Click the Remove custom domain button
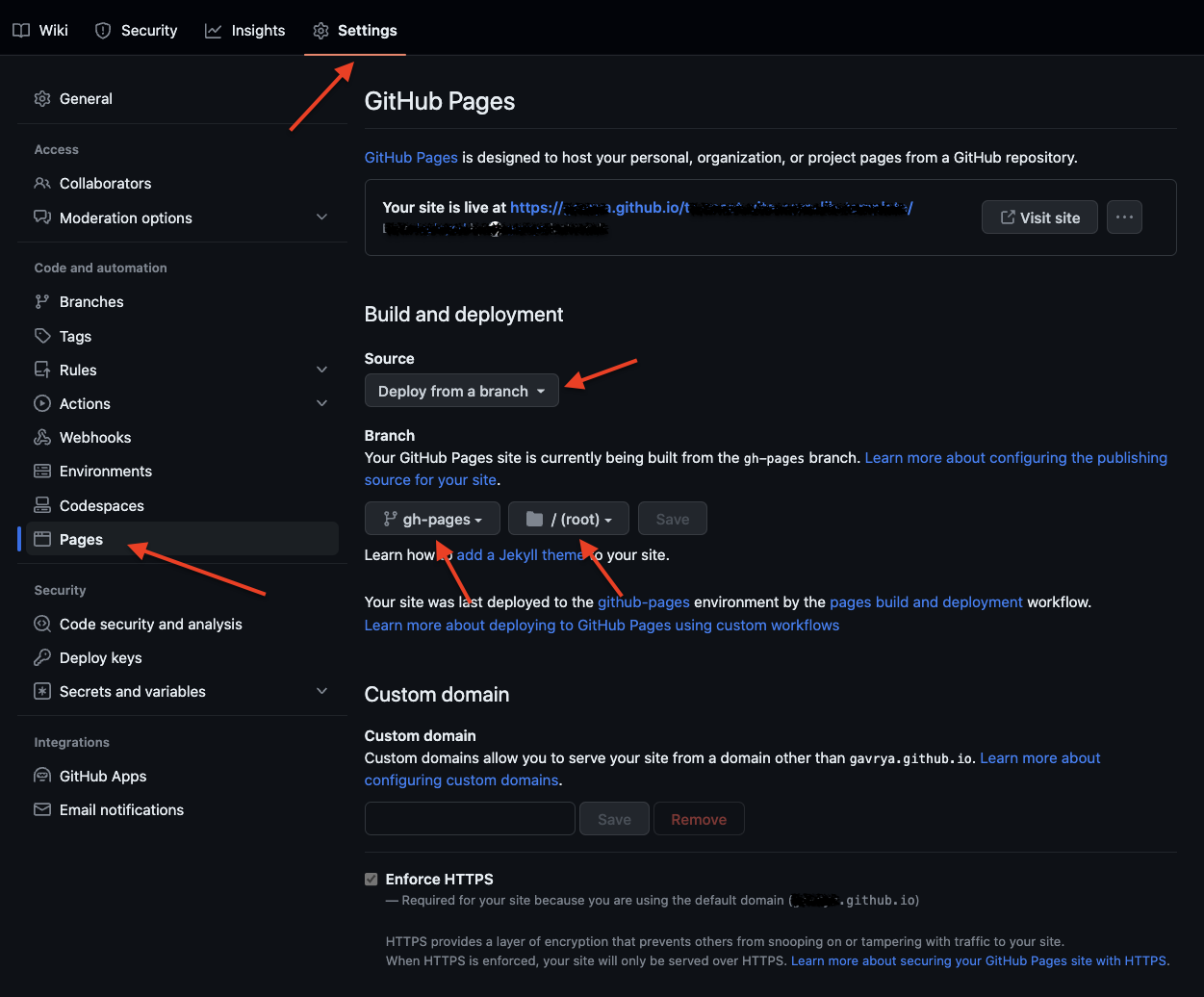The image size is (1204, 997). click(x=699, y=819)
